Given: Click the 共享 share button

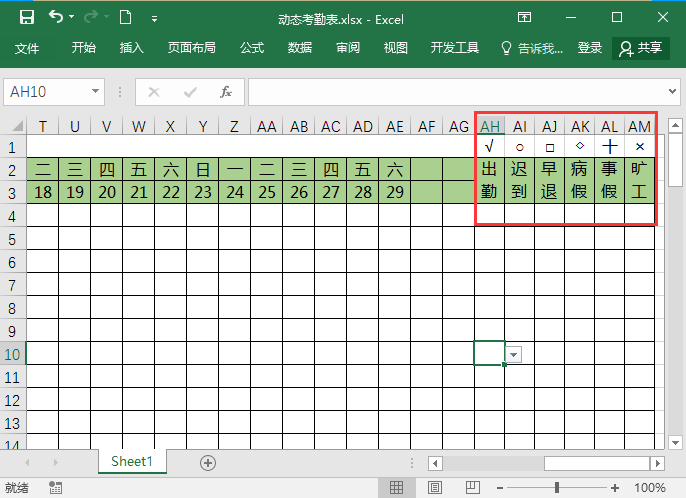Looking at the screenshot, I should 640,48.
